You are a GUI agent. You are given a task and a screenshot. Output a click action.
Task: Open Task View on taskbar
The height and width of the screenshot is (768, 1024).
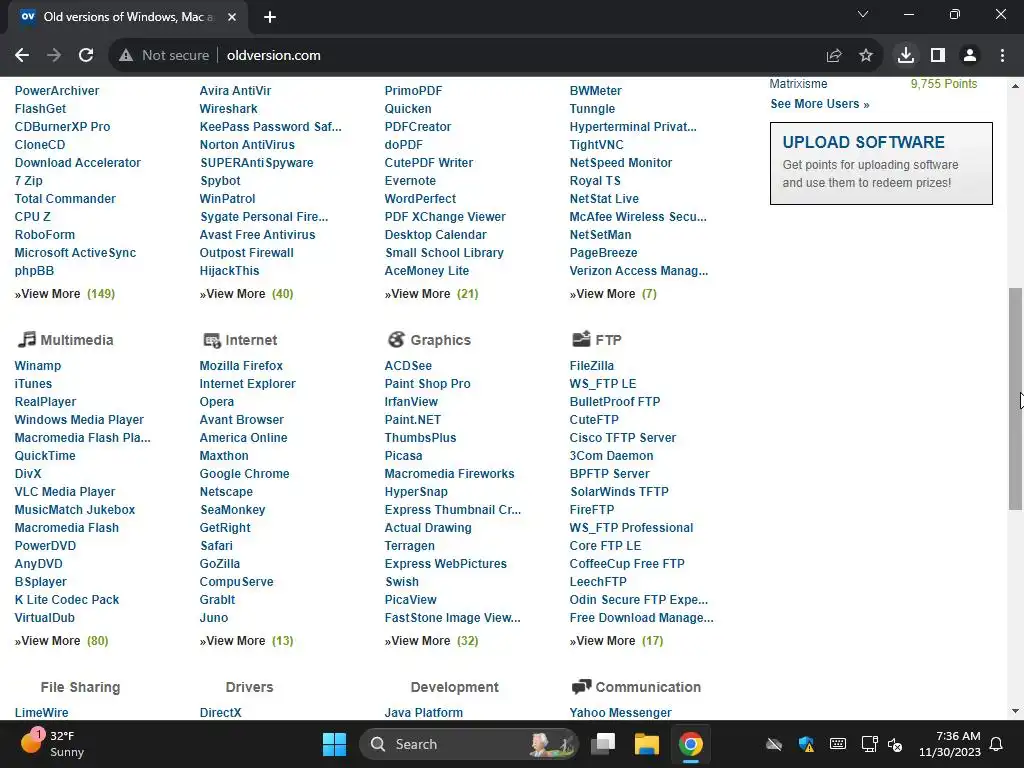[603, 744]
